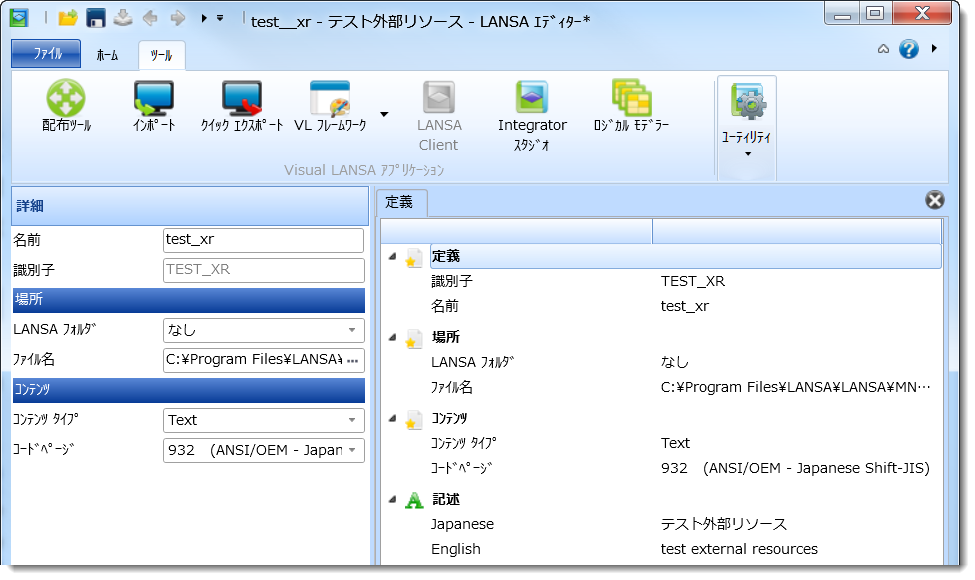Click the 識別子 input field
Screen dimensions: 975x580
coord(263,270)
